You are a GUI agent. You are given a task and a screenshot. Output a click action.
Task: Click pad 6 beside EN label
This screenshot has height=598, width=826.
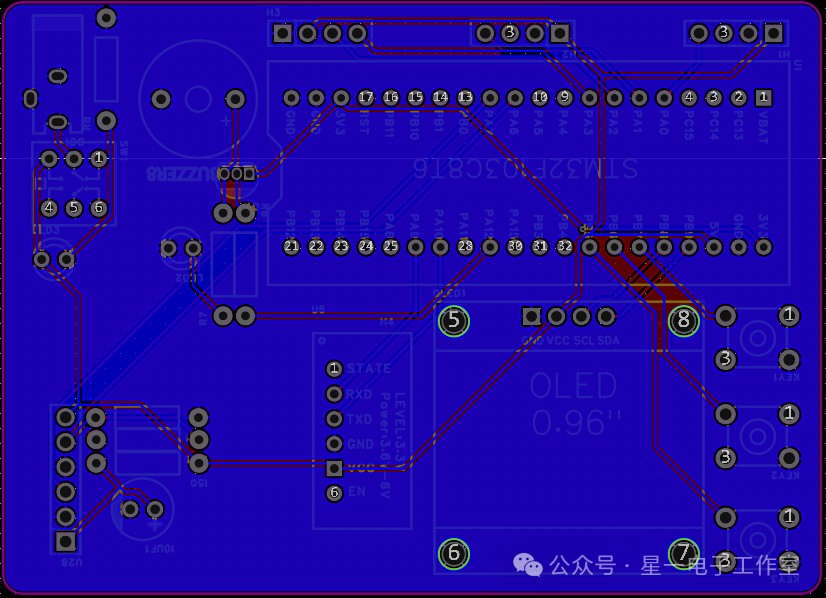pos(334,493)
